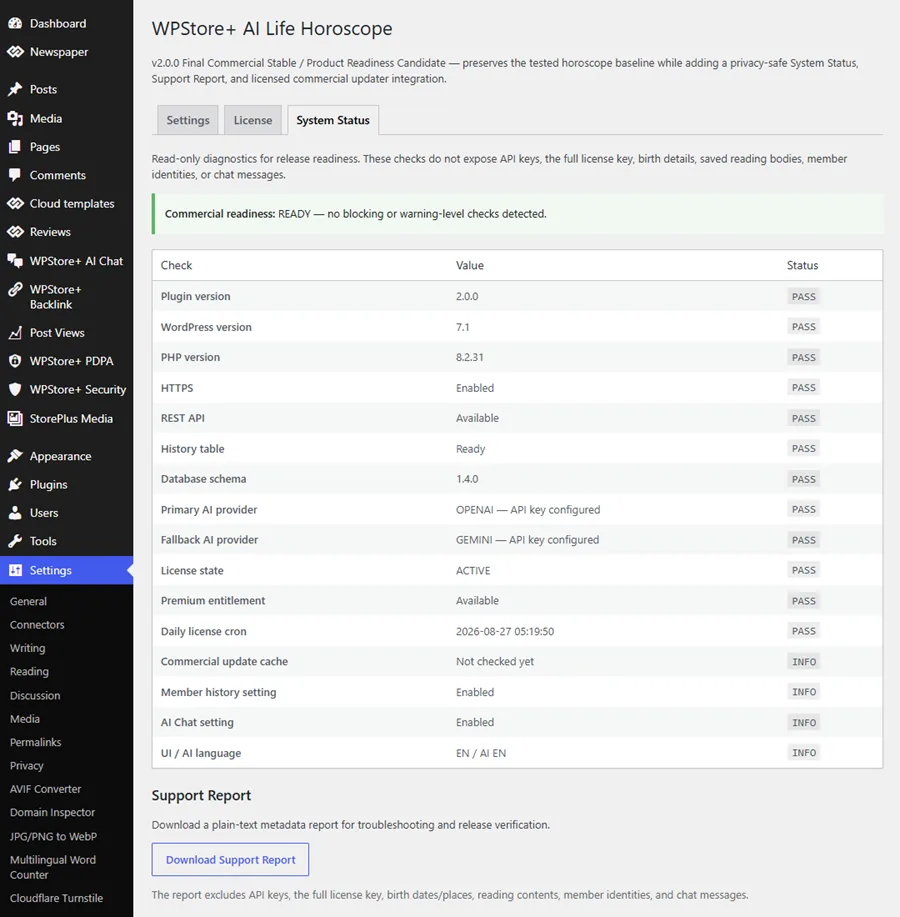This screenshot has width=900, height=917.
Task: Open Privacy settings submenu link
Action: [27, 766]
